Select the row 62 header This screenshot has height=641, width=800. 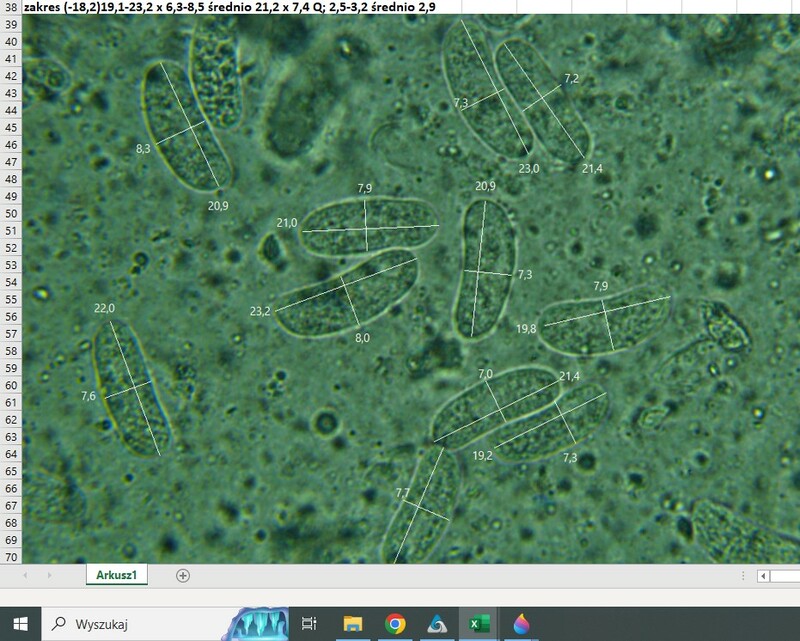11,420
